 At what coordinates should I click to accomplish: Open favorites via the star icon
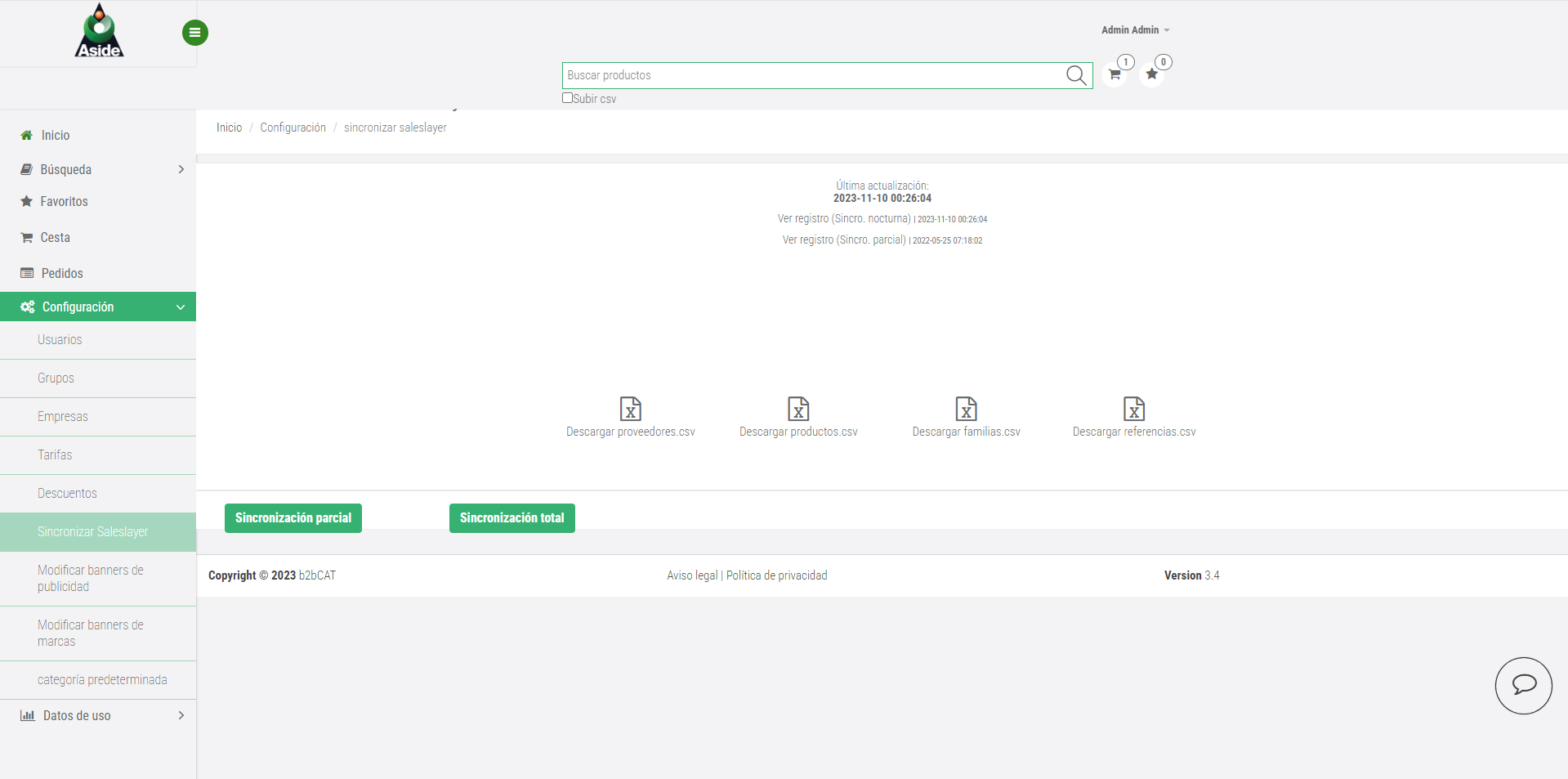point(1151,73)
